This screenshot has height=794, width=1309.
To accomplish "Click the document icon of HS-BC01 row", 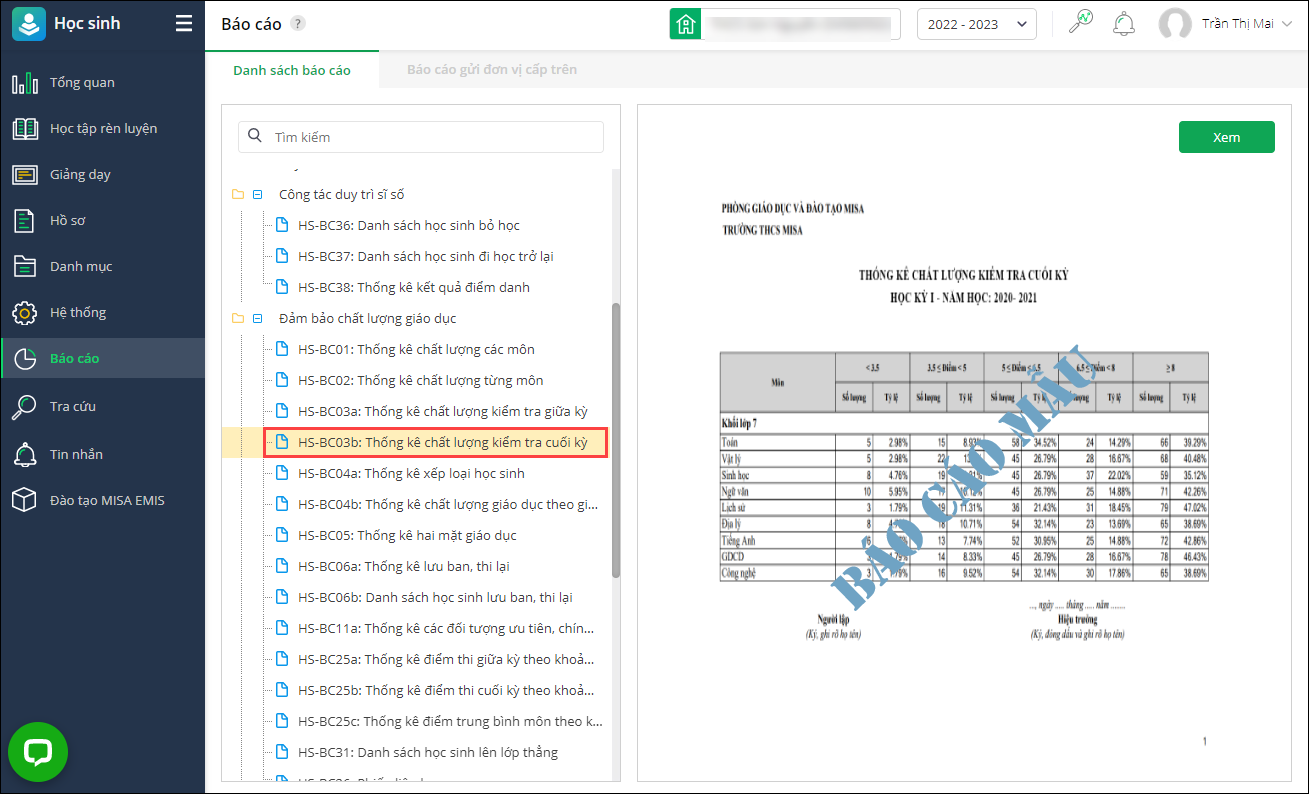I will tap(282, 349).
